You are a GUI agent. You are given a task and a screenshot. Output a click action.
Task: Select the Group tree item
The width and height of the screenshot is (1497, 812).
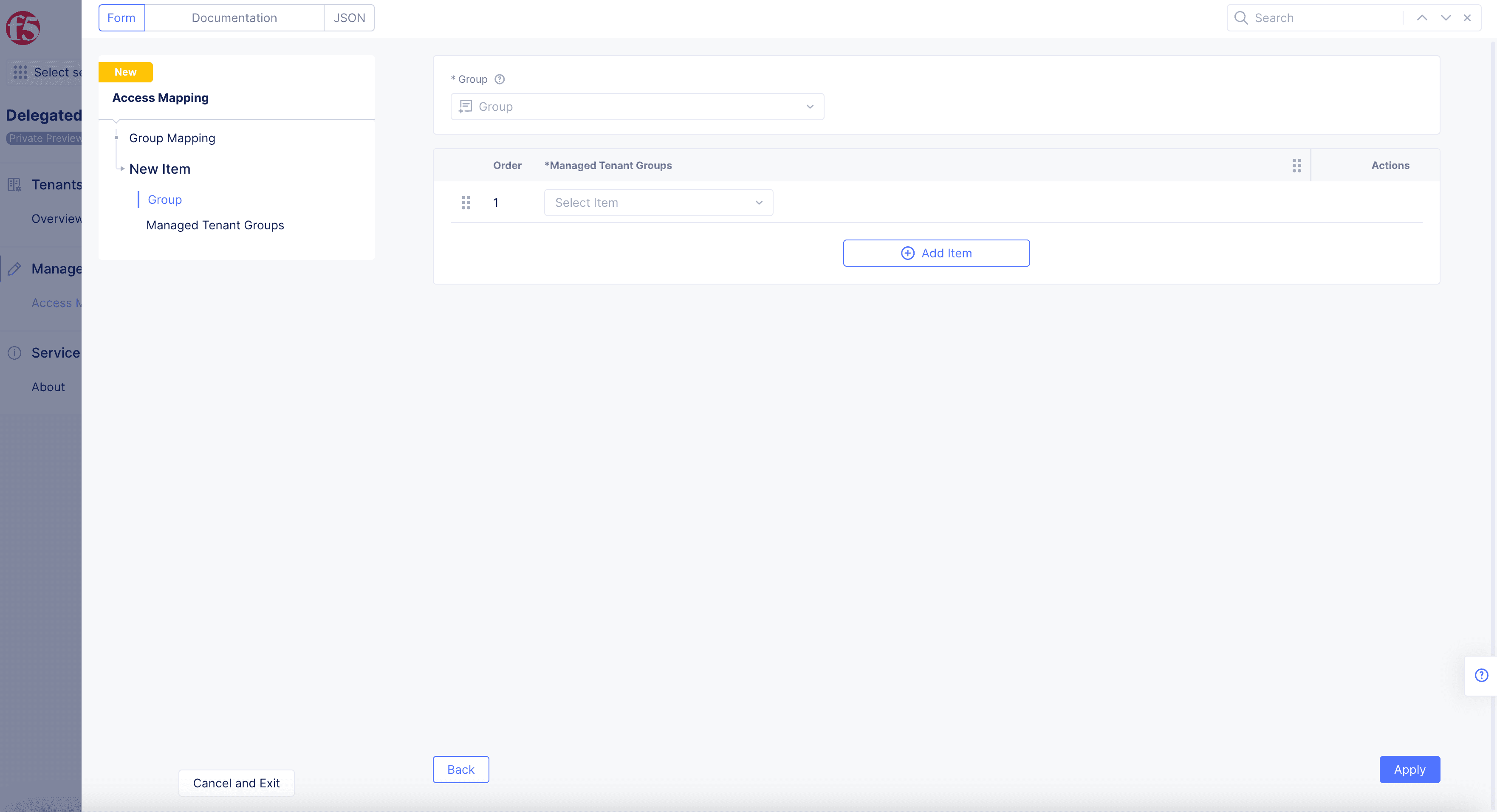(x=164, y=199)
